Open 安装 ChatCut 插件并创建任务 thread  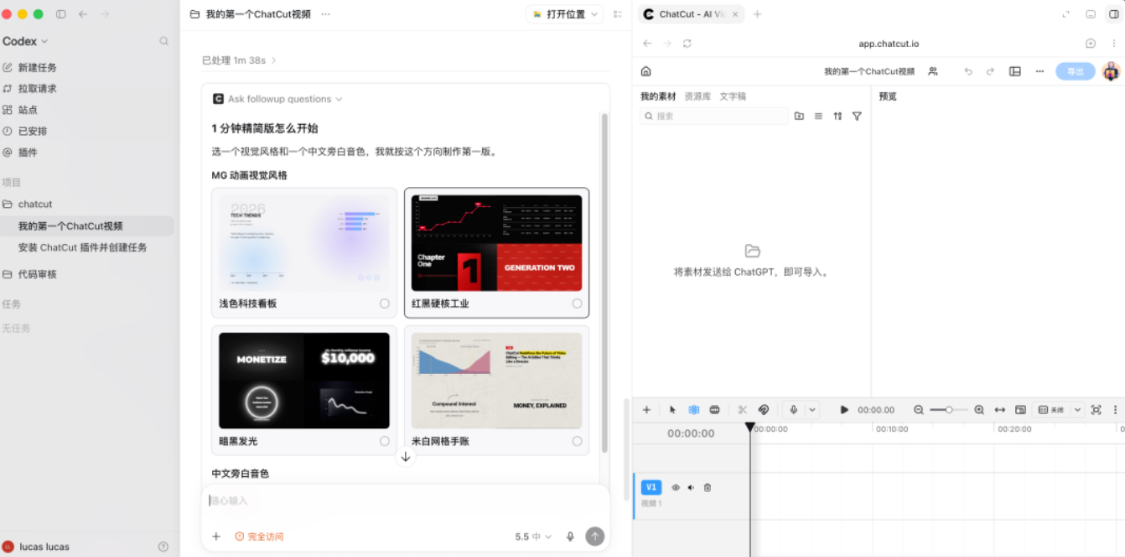(83, 248)
